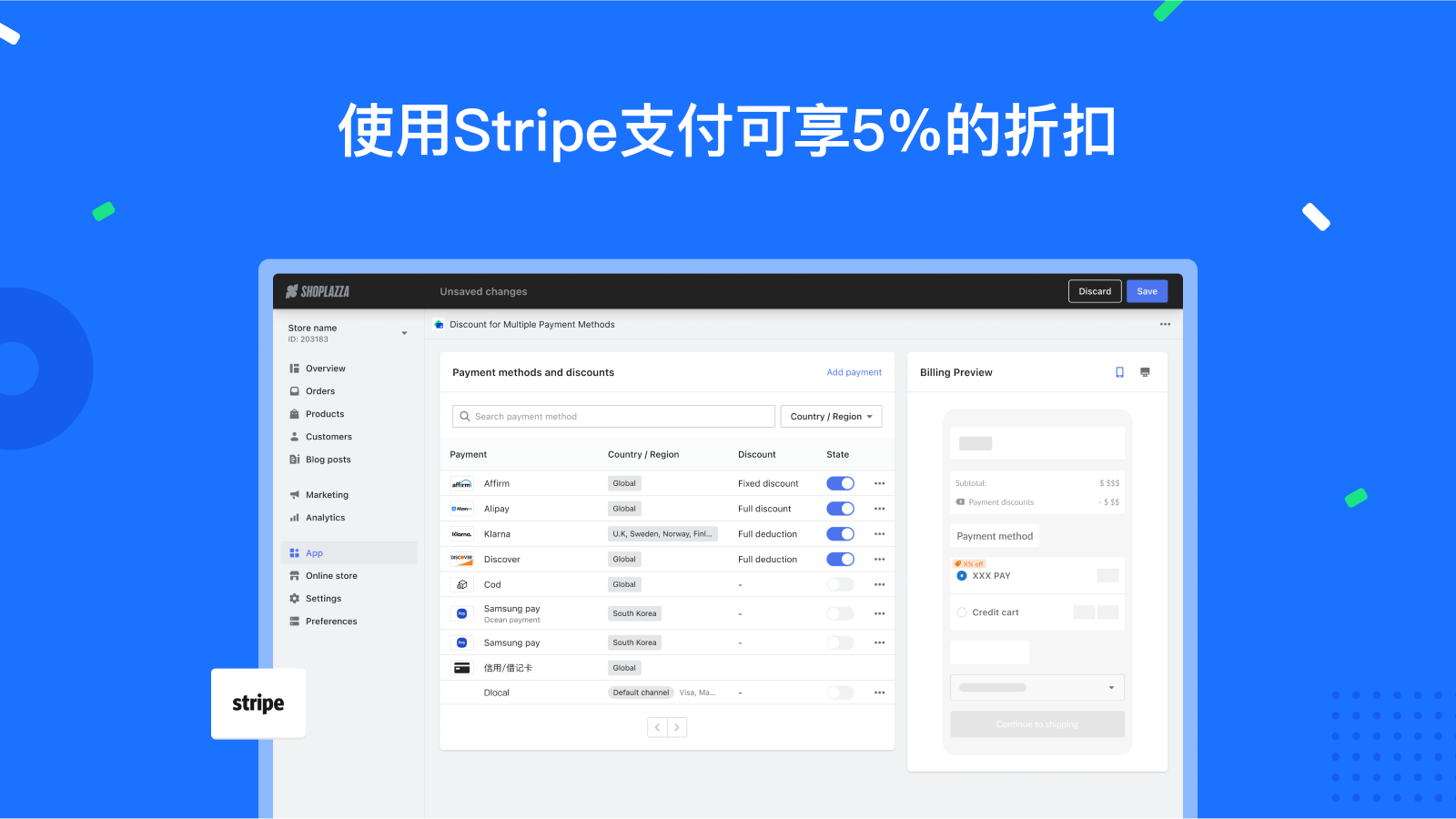Switch Billing Preview to desktop view
The height and width of the screenshot is (819, 1456).
[x=1145, y=372]
